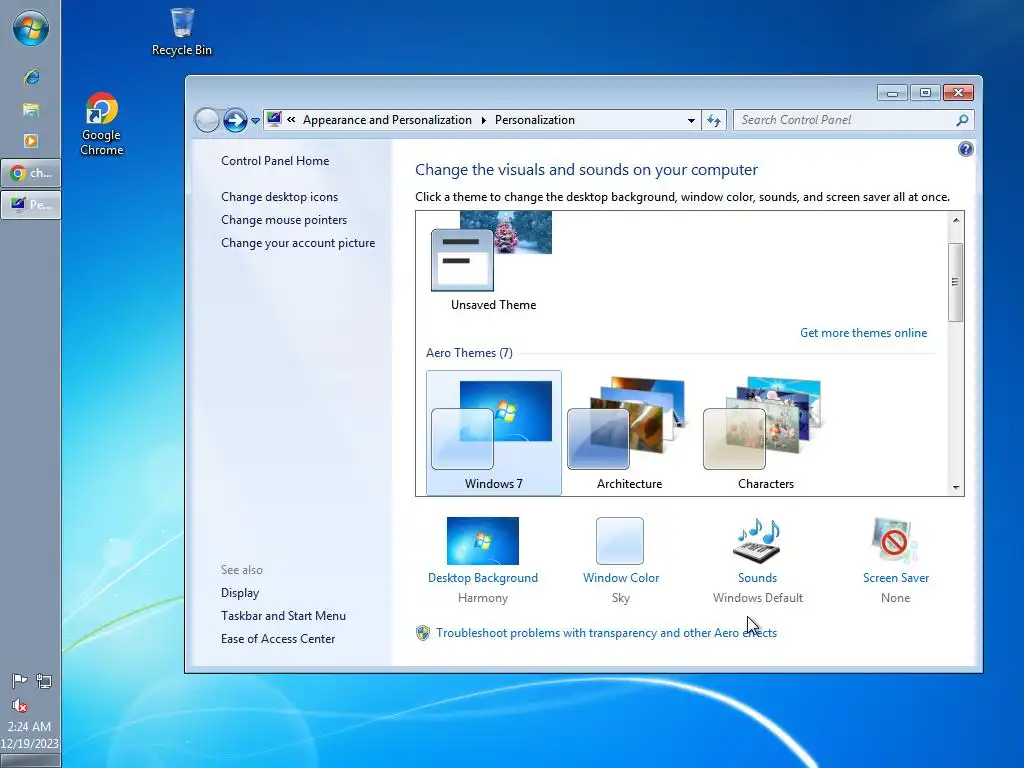This screenshot has width=1024, height=768.
Task: Open Control Panel Home link
Action: pyautogui.click(x=275, y=161)
